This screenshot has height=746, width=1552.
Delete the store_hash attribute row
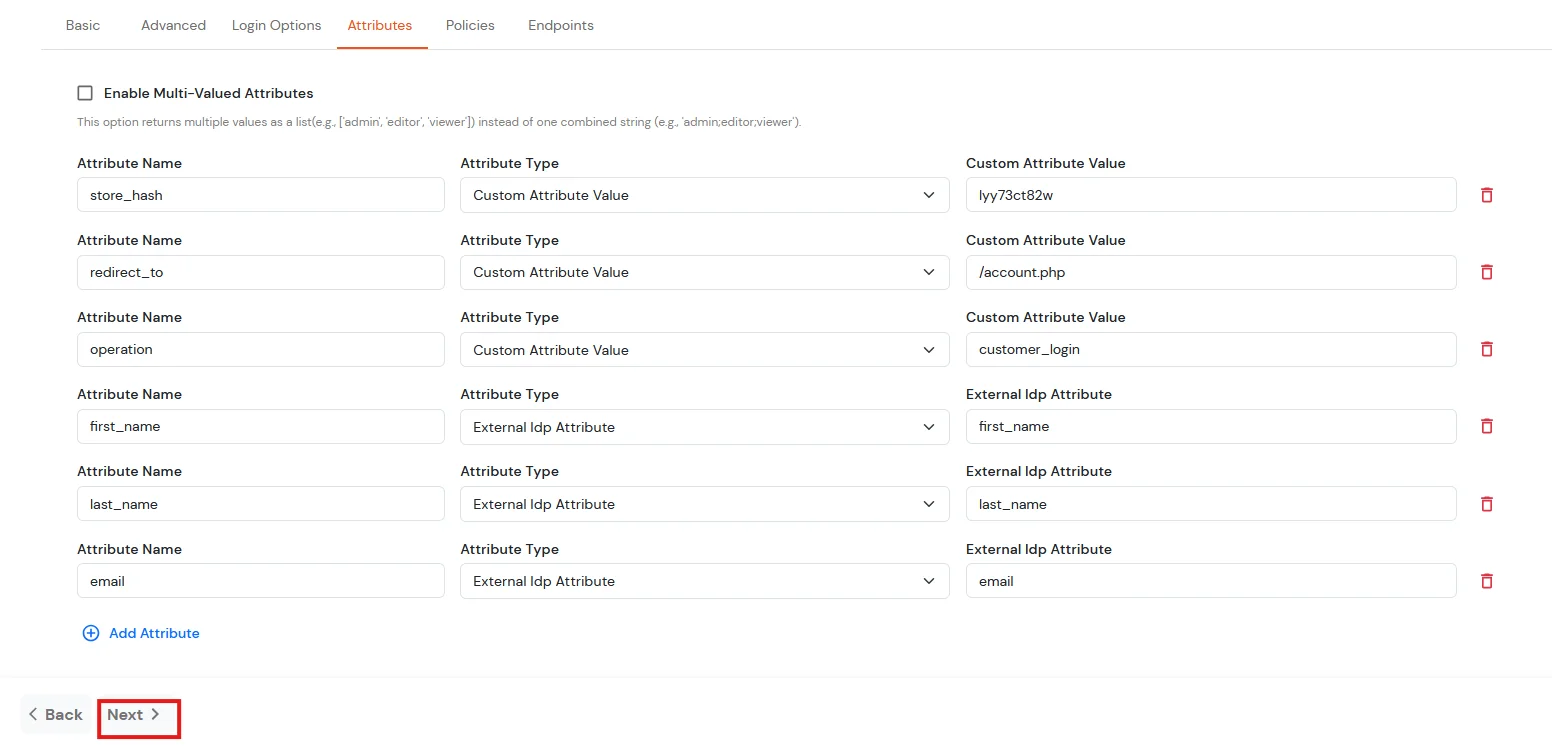[x=1487, y=195]
